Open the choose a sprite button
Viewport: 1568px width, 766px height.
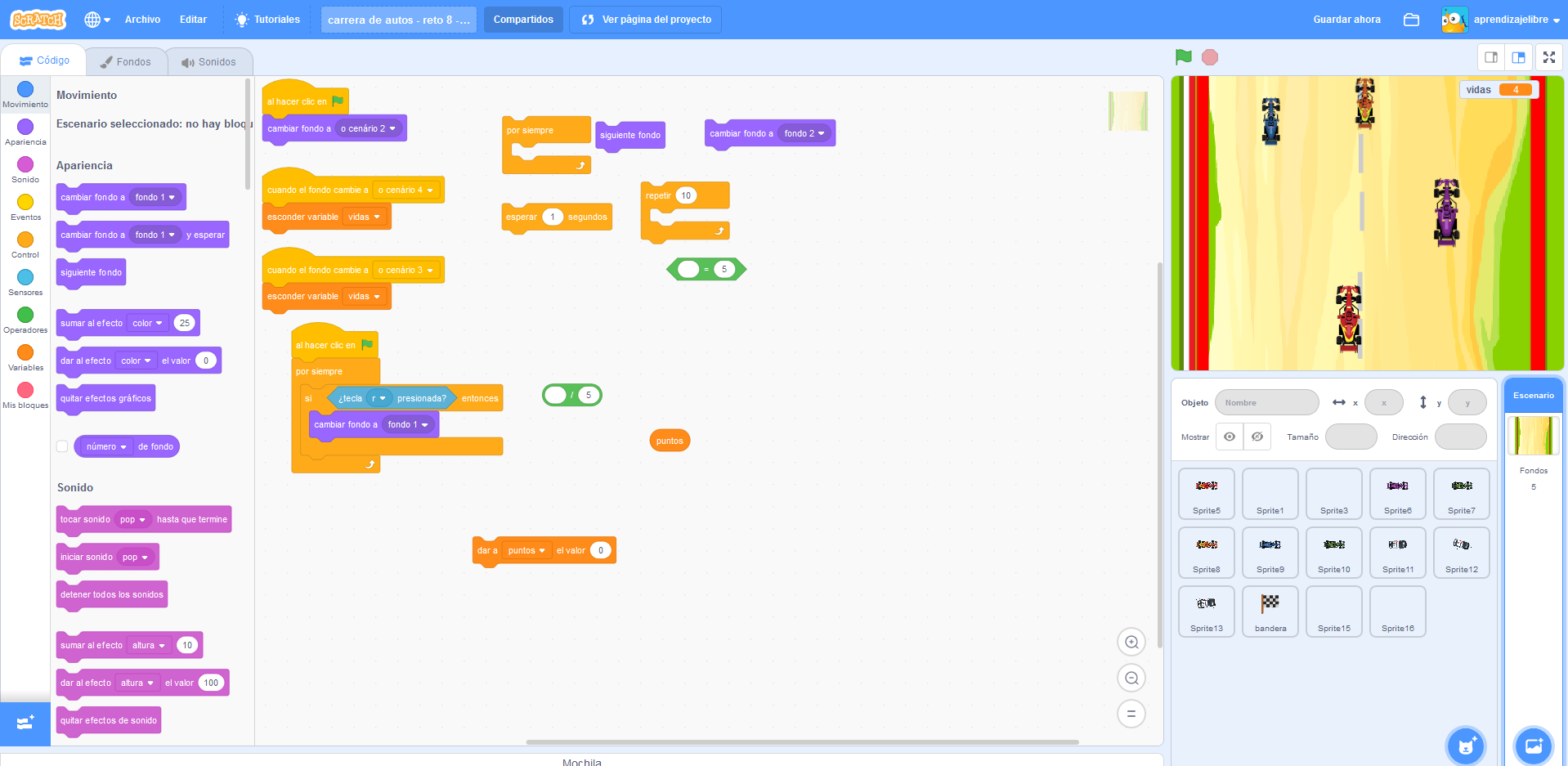click(x=1465, y=745)
